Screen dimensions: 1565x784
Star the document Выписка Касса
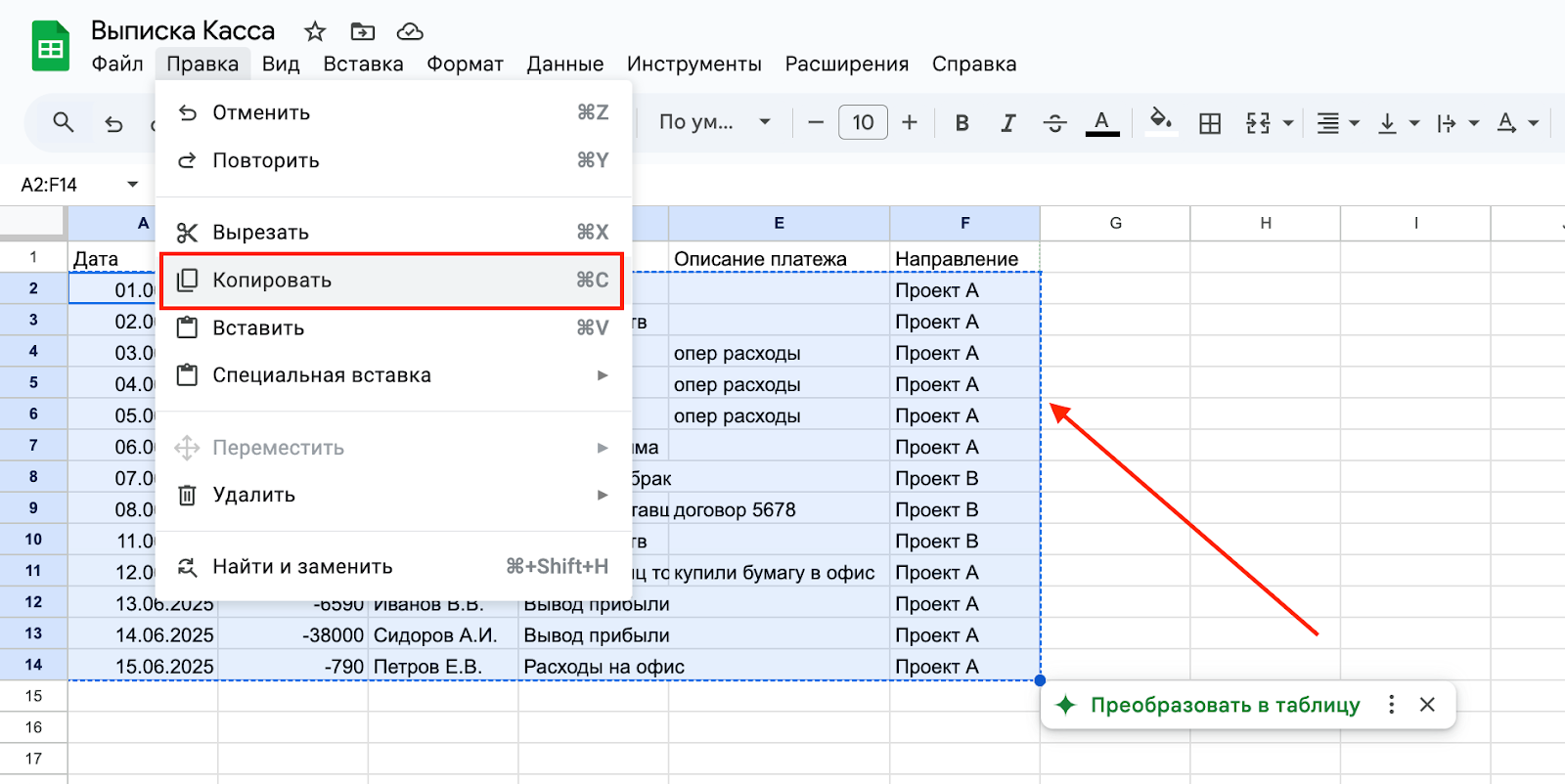[314, 32]
